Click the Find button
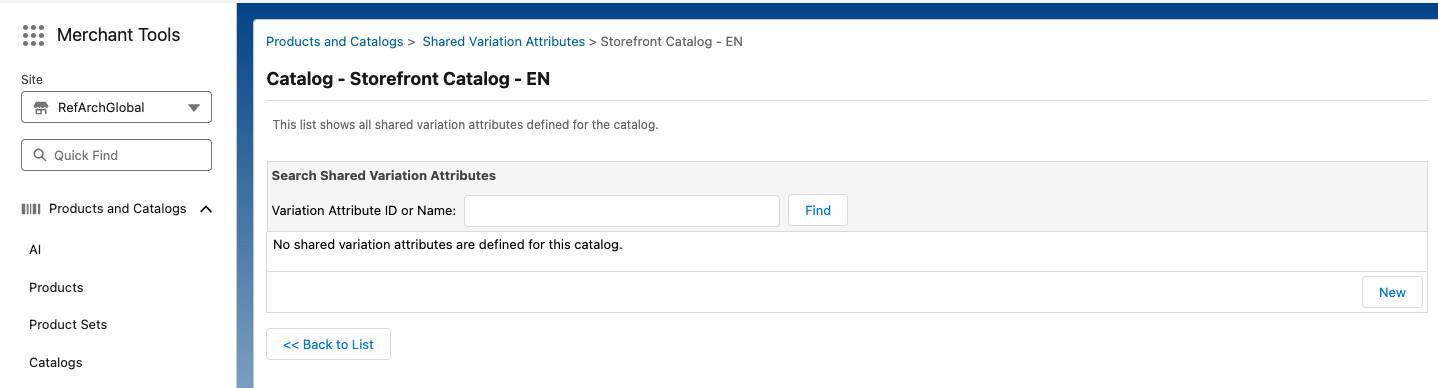This screenshot has width=1438, height=388. coord(818,211)
